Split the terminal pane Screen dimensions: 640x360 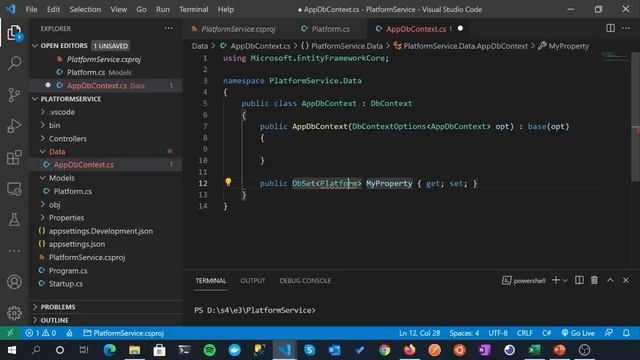[x=579, y=280]
